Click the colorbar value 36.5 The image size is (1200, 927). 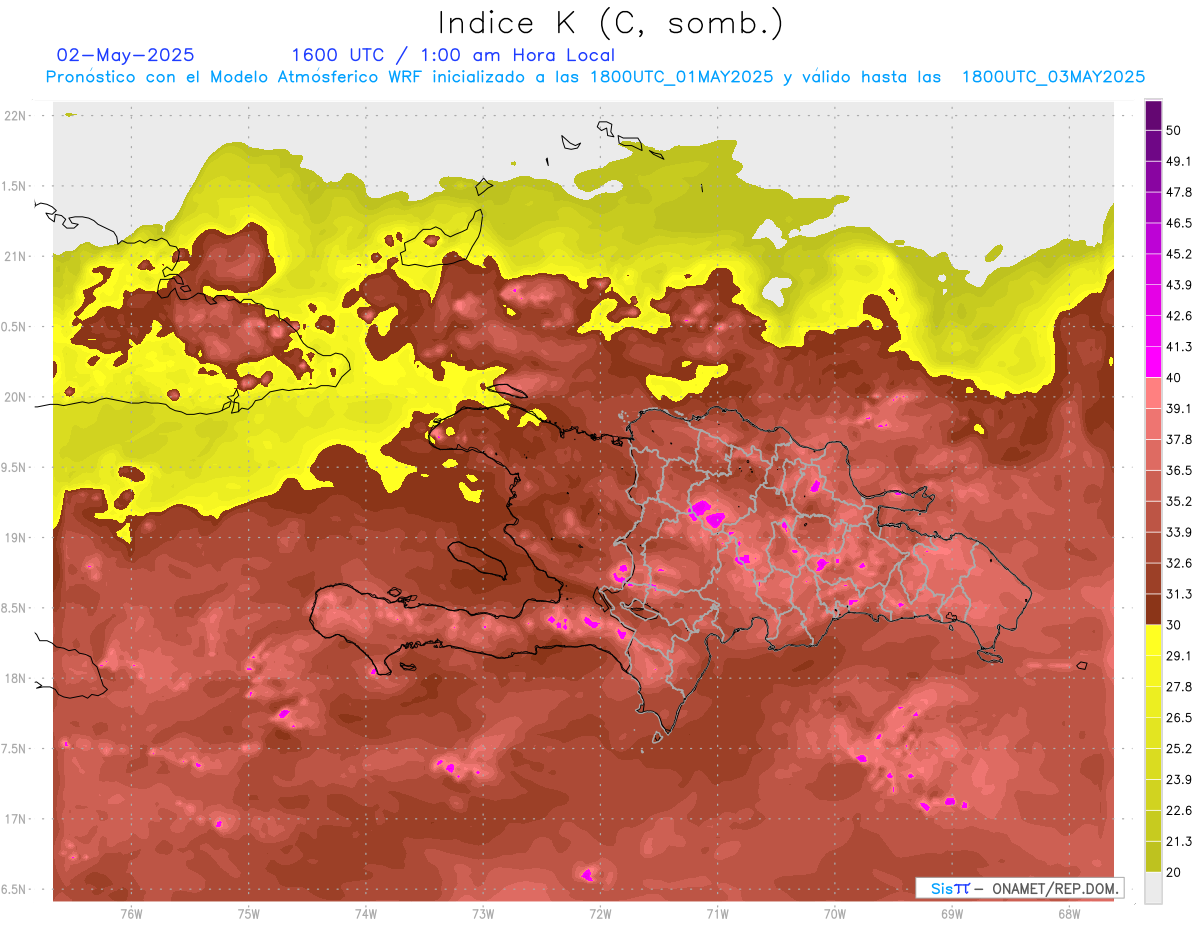point(1179,470)
